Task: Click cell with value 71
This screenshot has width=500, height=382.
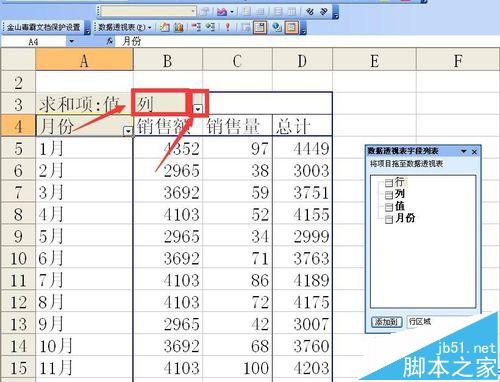Action: pos(237,258)
